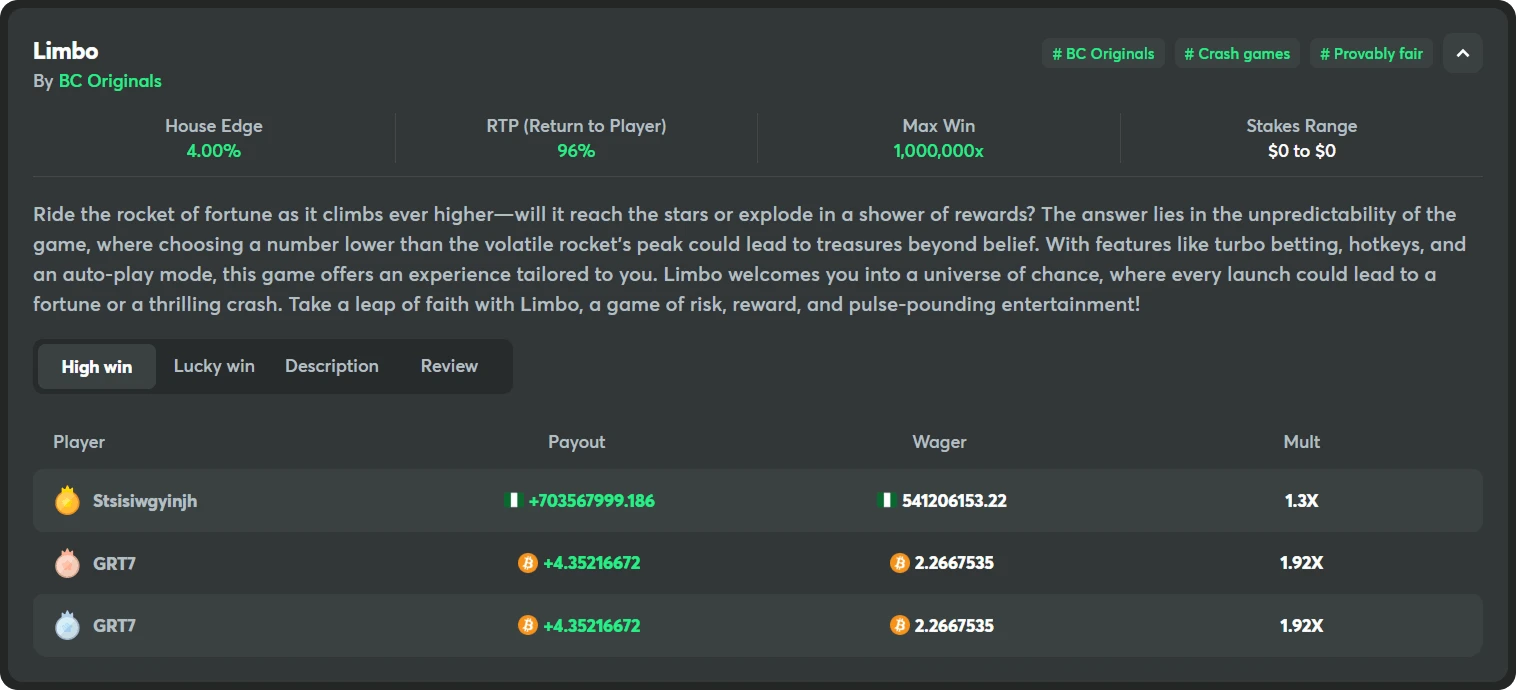Click the Bitcoin icon beside payout +4.35216672
The height and width of the screenshot is (690, 1516).
point(527,563)
